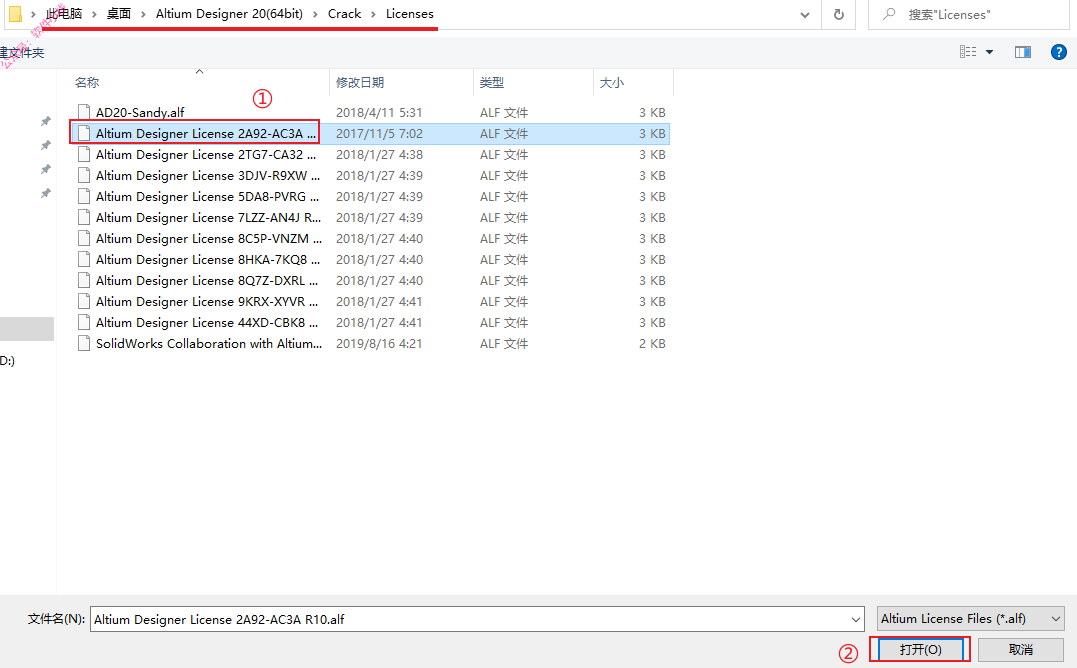Select Altium Designer License 5DA8-PVRG file
The width and height of the screenshot is (1077, 668).
pos(207,196)
